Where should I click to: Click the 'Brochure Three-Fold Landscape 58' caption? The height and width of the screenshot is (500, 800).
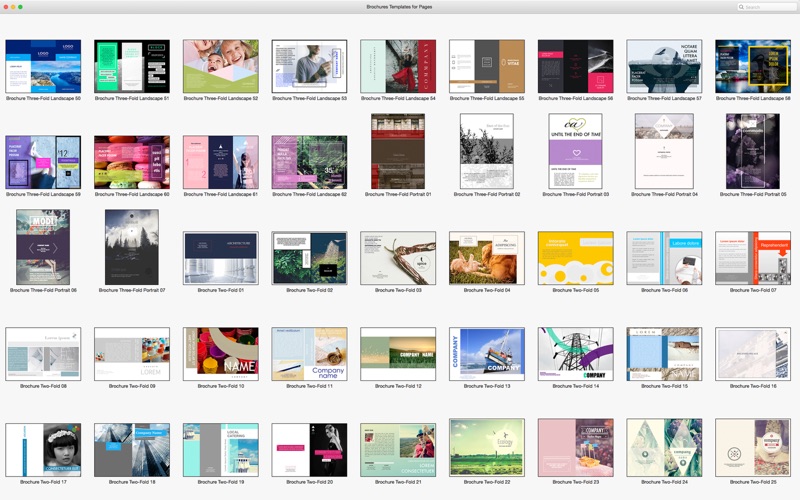pyautogui.click(x=753, y=98)
